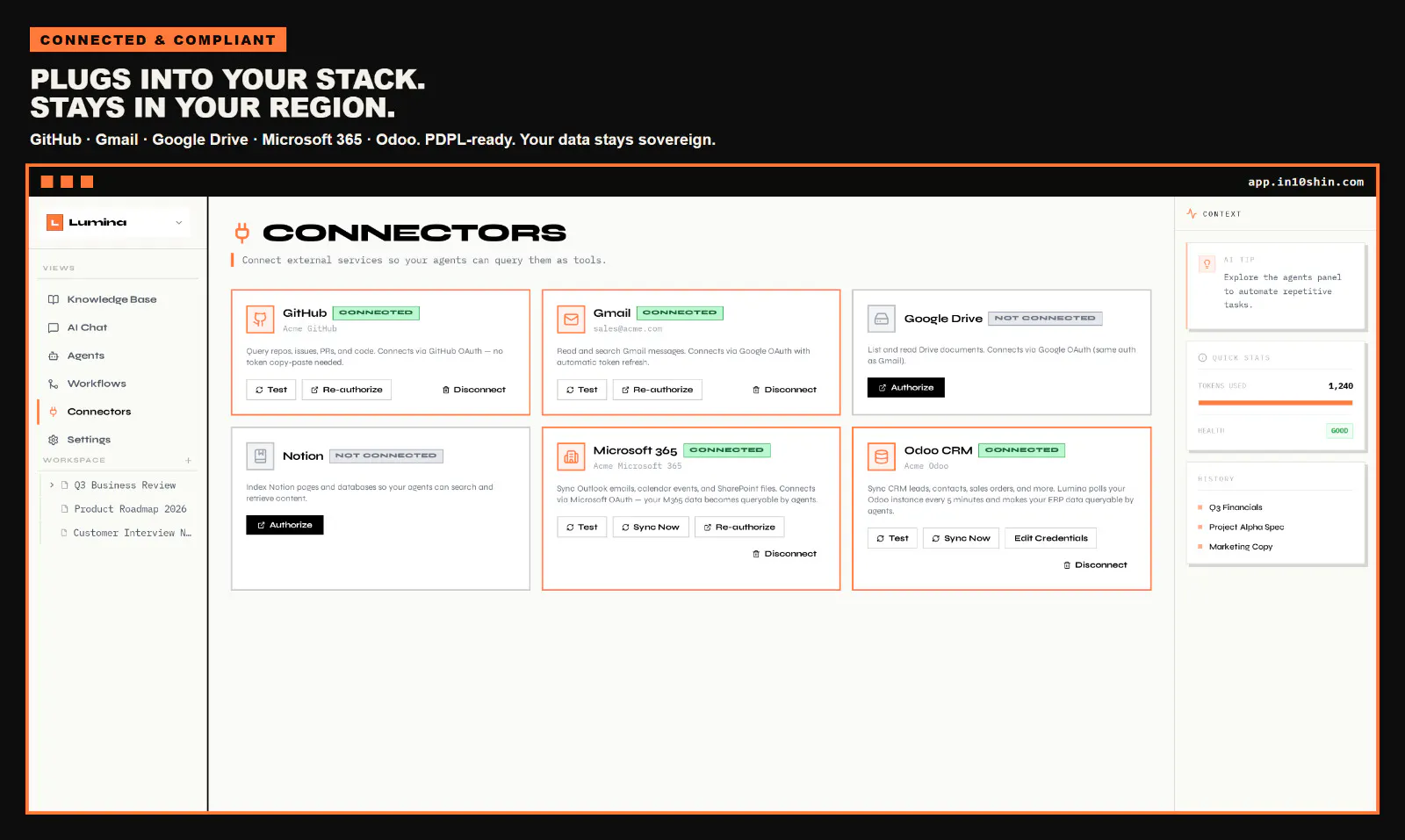Open Project Alpha Spec from history
This screenshot has width=1405, height=840.
coord(1246,528)
